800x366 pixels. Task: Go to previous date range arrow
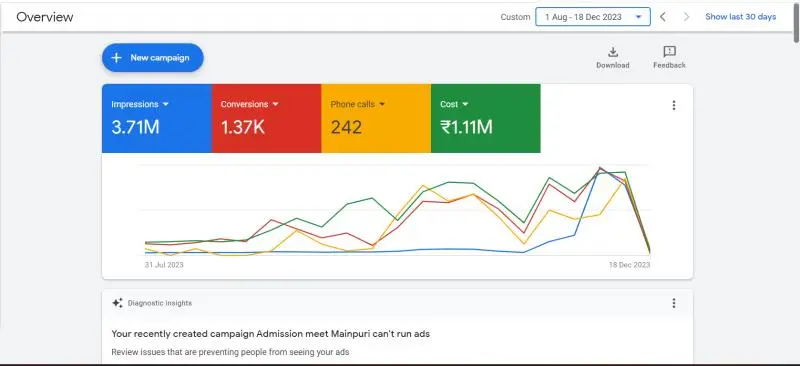click(662, 17)
